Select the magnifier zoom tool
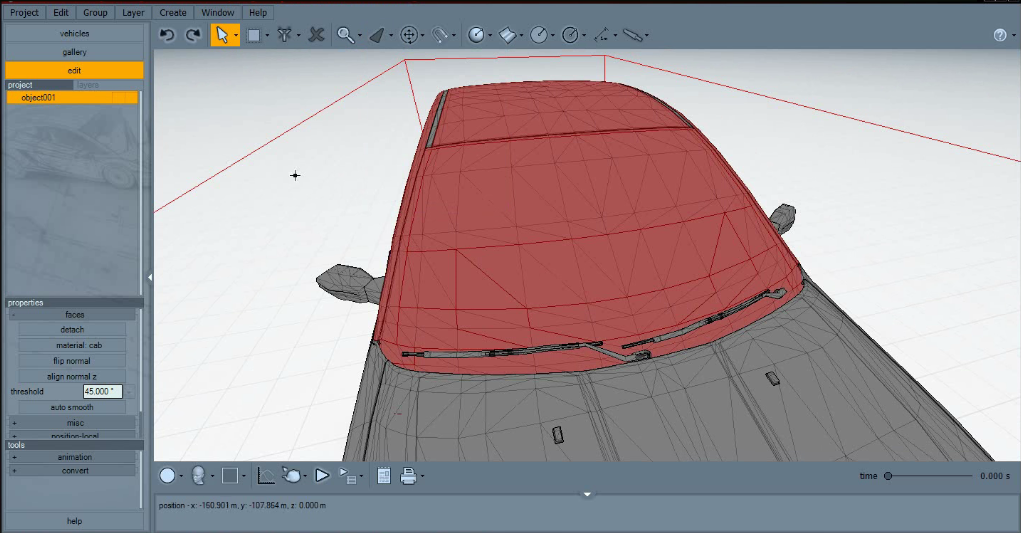 [x=345, y=35]
